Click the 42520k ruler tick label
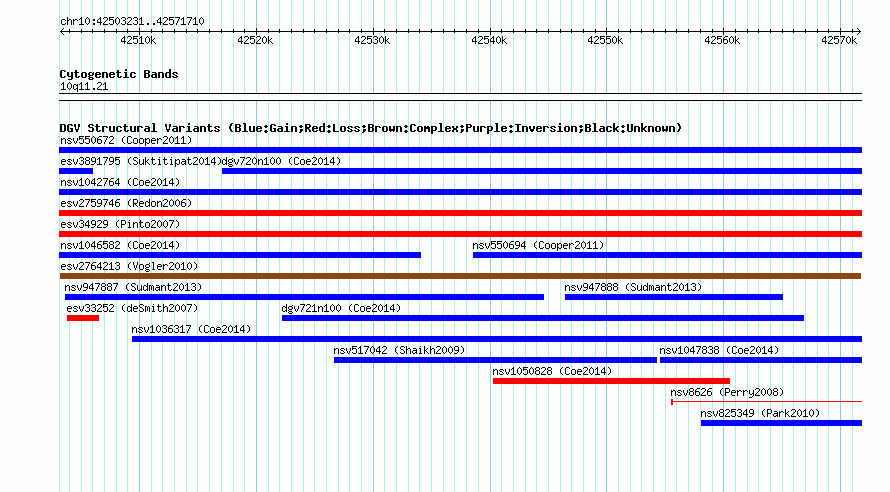890x492 pixels. [x=255, y=40]
